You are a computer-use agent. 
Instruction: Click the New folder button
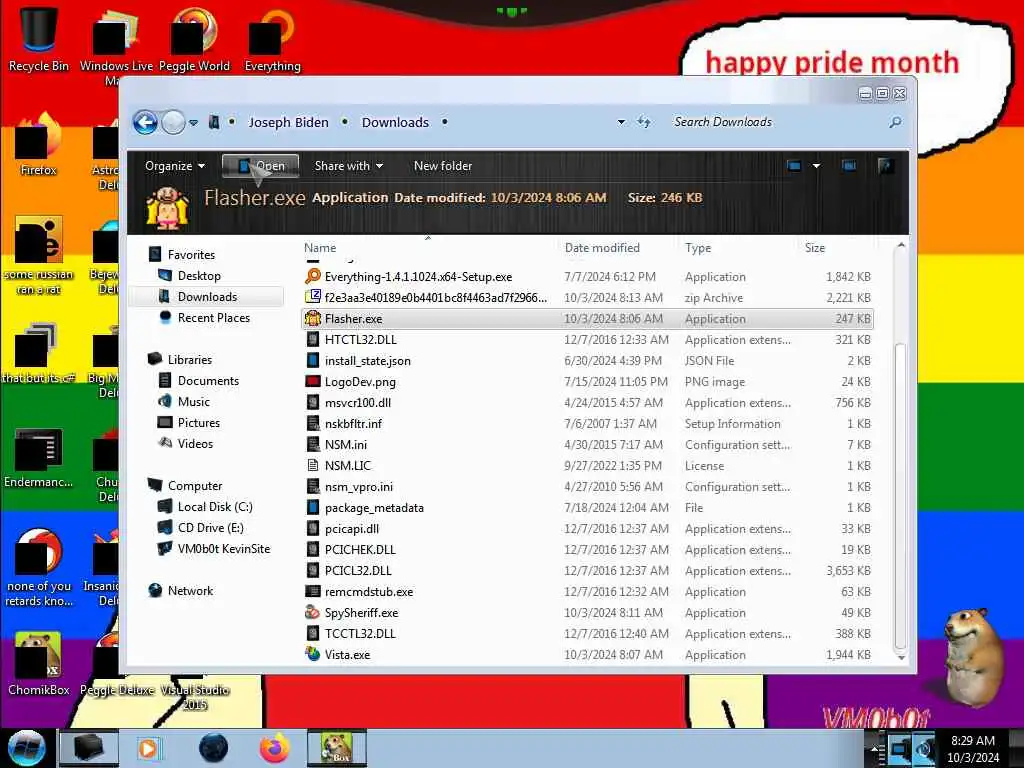click(x=443, y=166)
